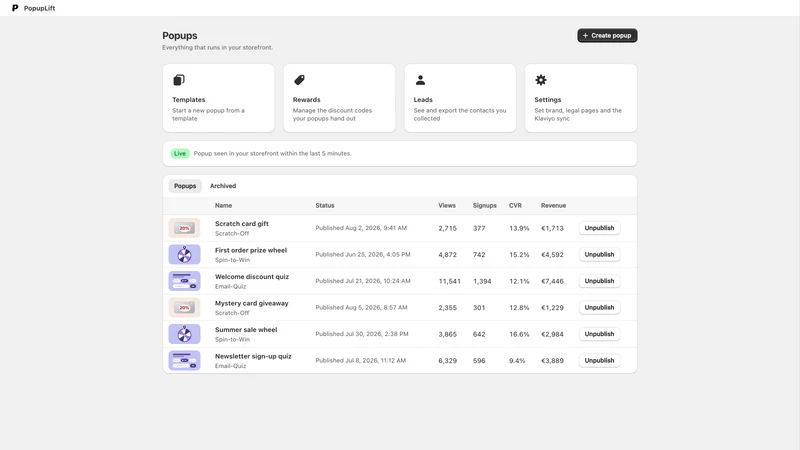
Task: Click the Welcome discount quiz name
Action: (x=252, y=277)
